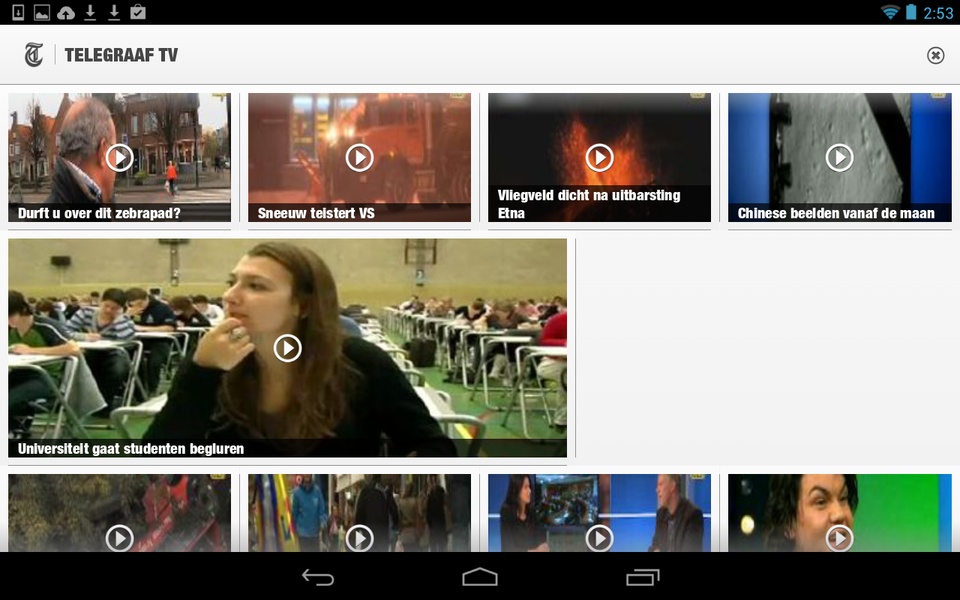Tap play on the blue jacket shoppers video
Image resolution: width=960 pixels, height=600 pixels.
(x=359, y=539)
